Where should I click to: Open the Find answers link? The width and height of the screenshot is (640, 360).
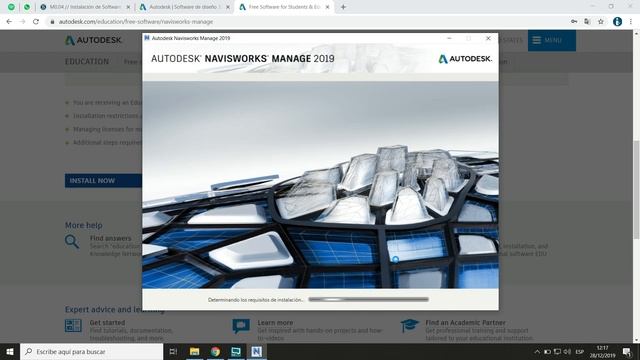[111, 238]
